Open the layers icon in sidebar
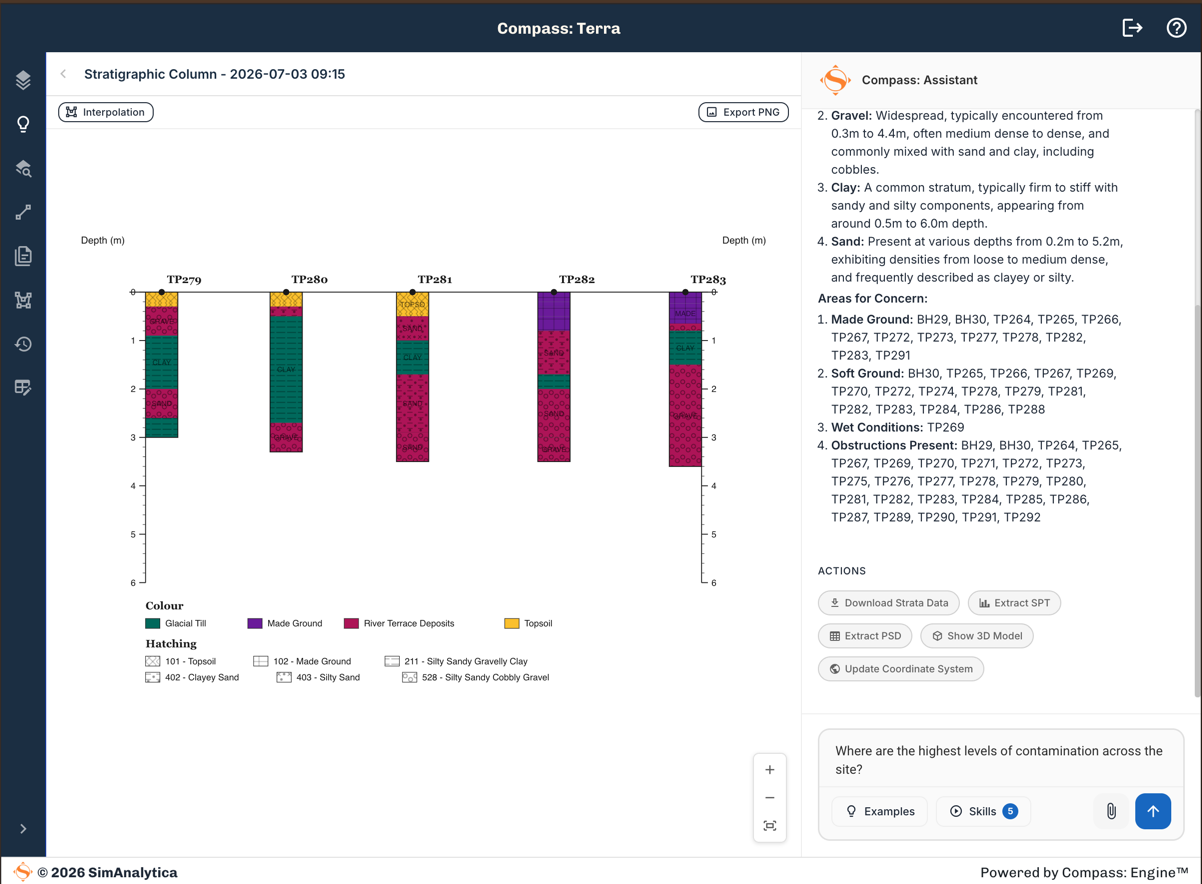This screenshot has height=884, width=1202. click(x=23, y=80)
